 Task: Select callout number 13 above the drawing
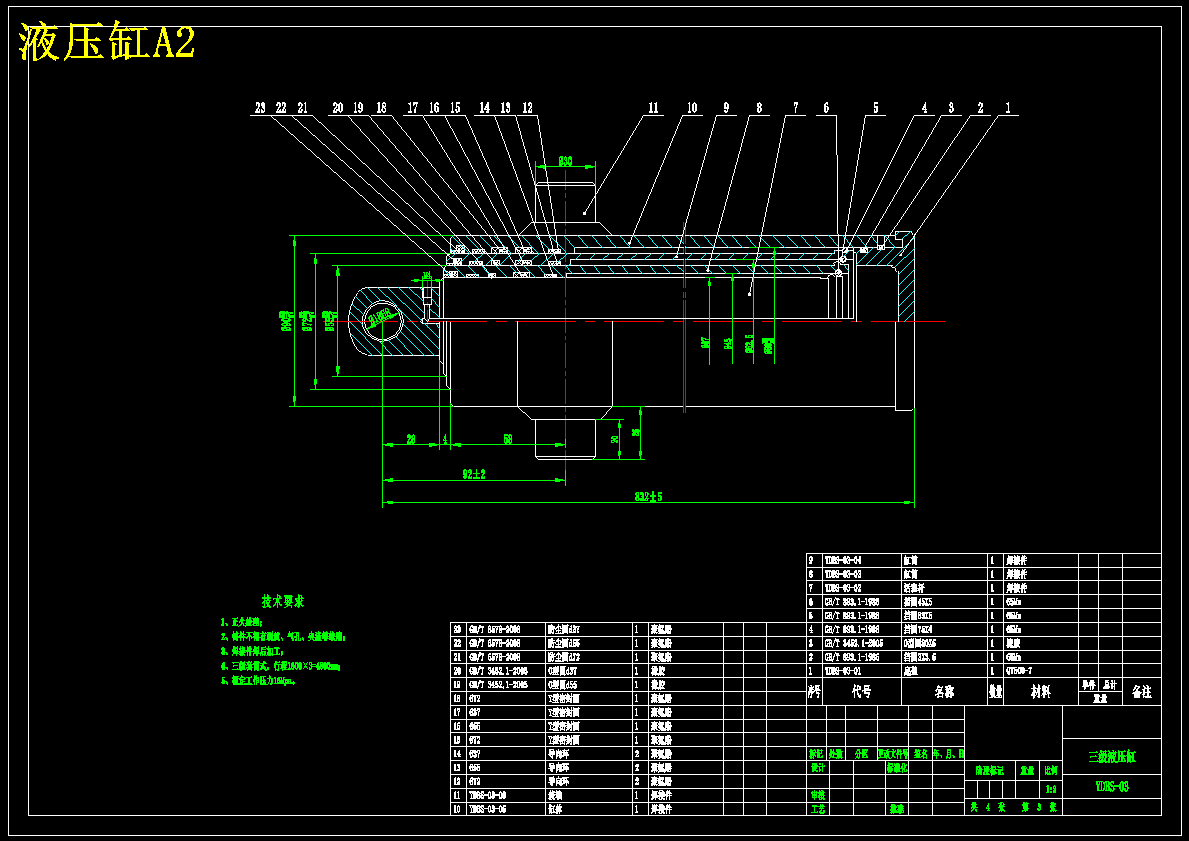point(505,108)
